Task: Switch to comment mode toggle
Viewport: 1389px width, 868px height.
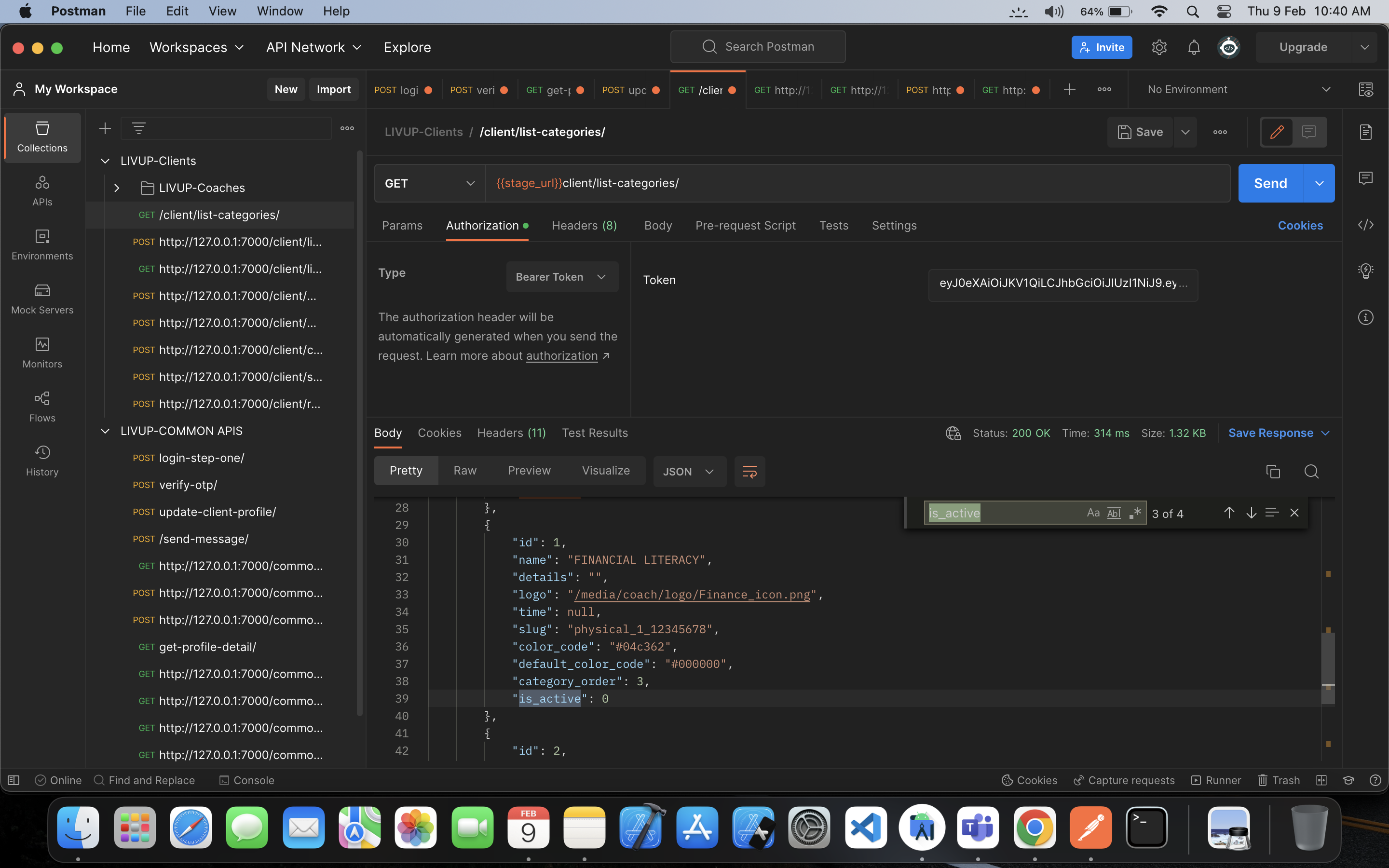Action: 1308,132
